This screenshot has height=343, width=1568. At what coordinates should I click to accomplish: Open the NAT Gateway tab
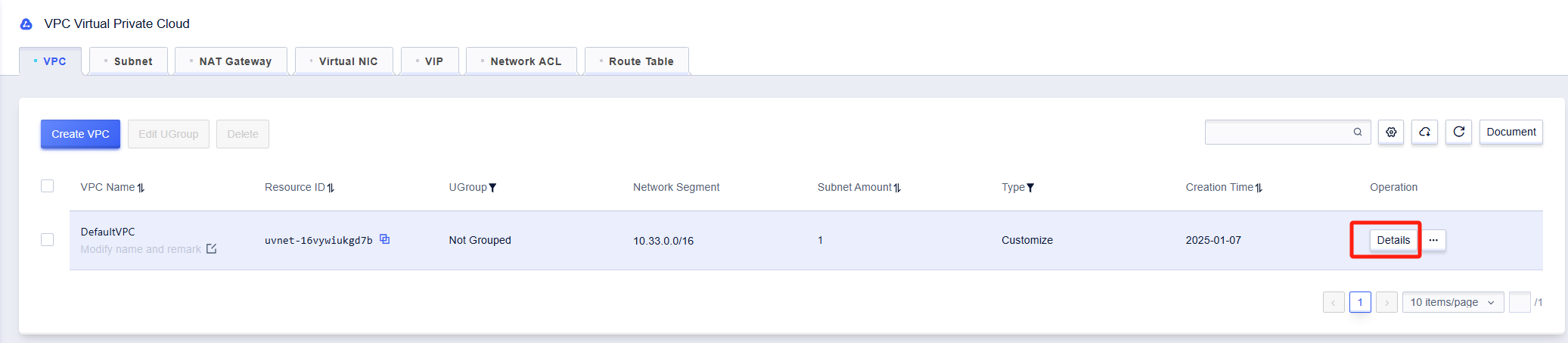tap(231, 61)
